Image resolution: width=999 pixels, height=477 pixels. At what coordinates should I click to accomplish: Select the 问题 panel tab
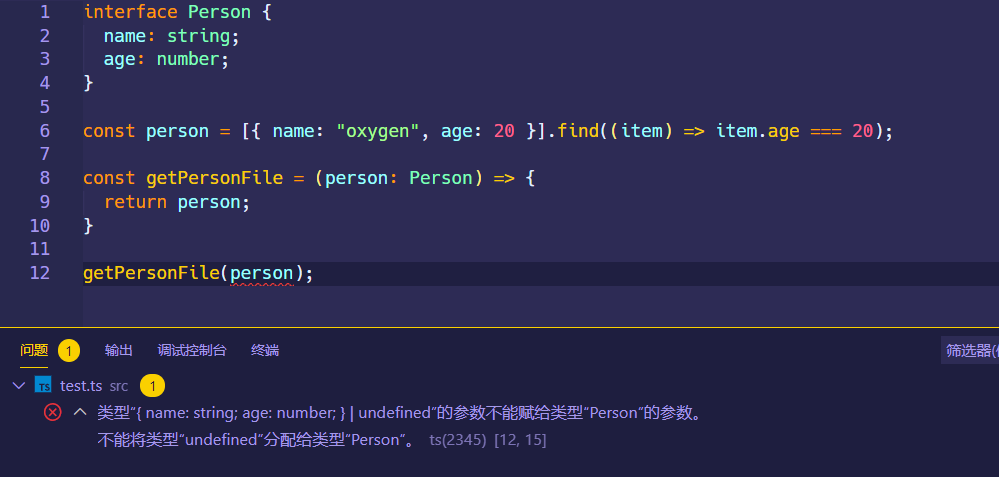tap(34, 350)
